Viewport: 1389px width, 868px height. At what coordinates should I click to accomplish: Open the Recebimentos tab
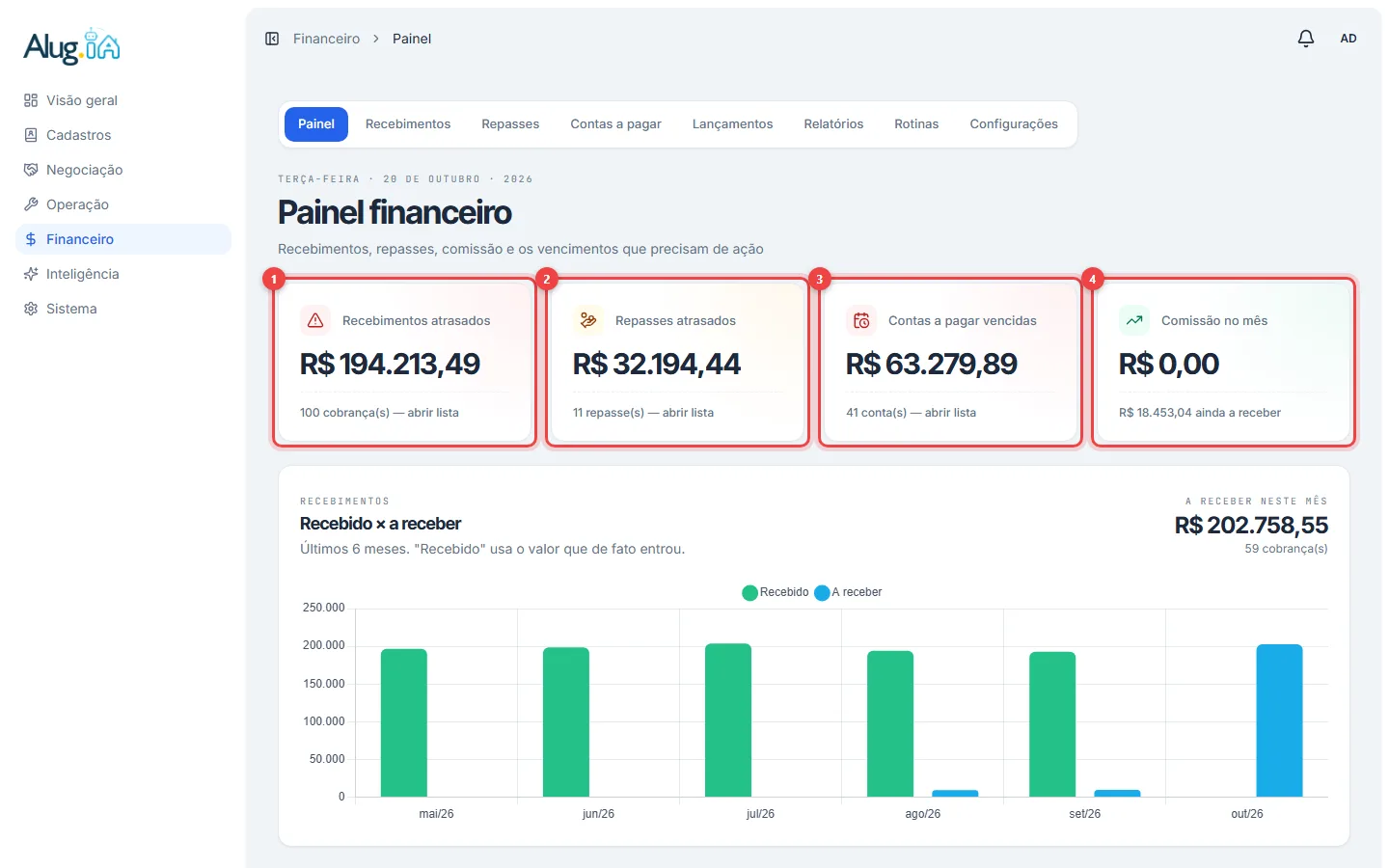408,124
